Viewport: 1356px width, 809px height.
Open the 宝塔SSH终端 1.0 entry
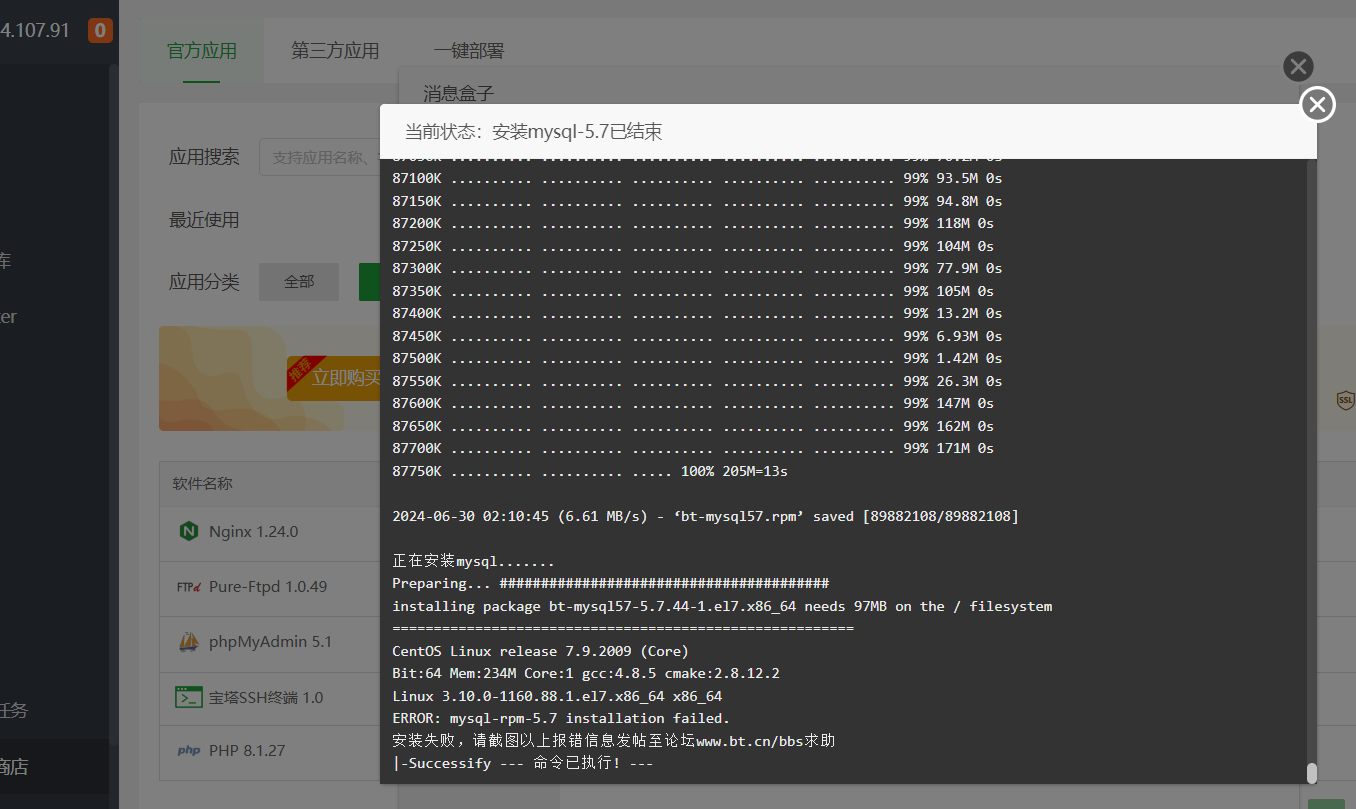pyautogui.click(x=266, y=697)
